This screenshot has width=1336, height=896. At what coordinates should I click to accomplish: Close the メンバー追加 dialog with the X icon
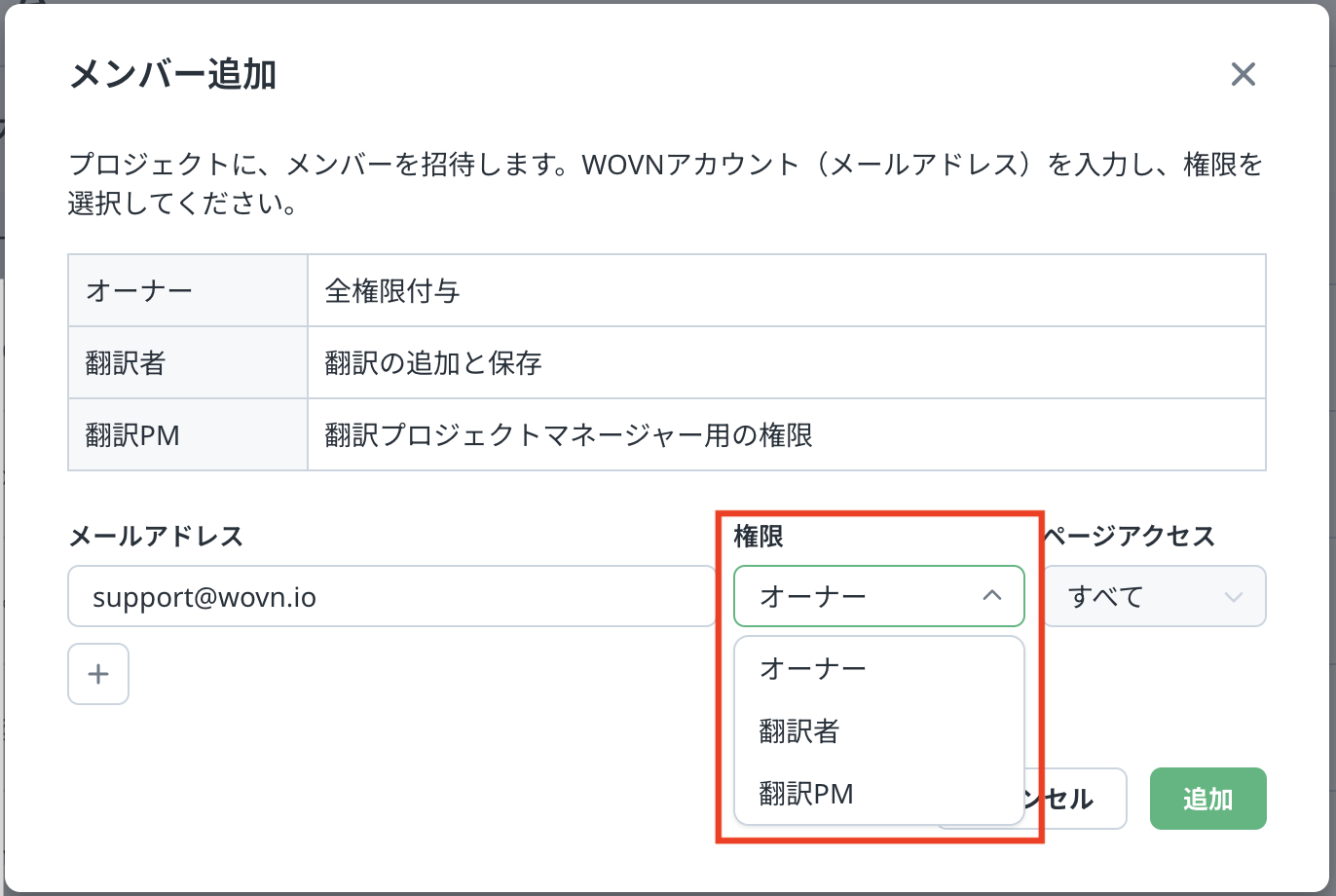click(1243, 75)
